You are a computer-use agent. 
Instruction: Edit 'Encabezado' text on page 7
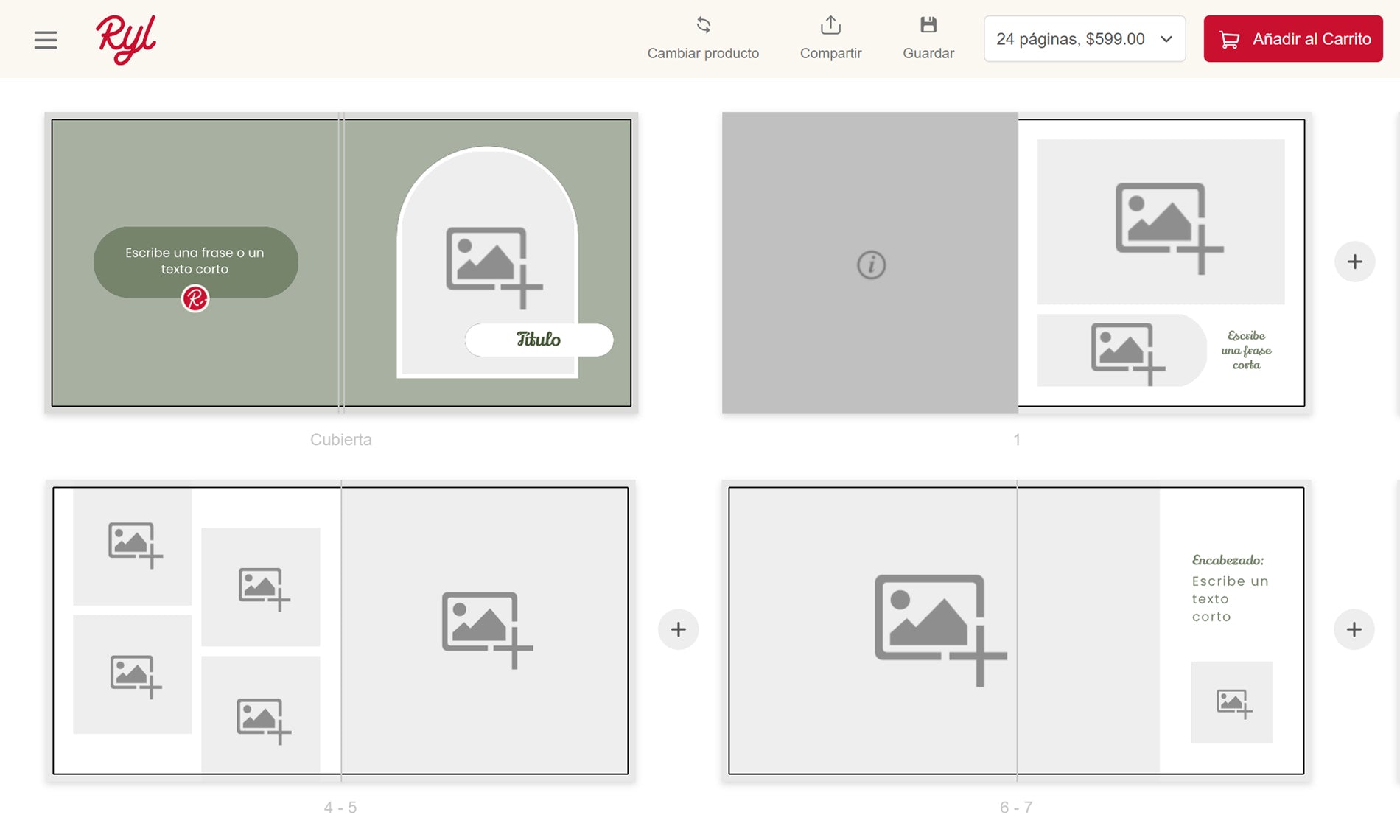point(1228,560)
